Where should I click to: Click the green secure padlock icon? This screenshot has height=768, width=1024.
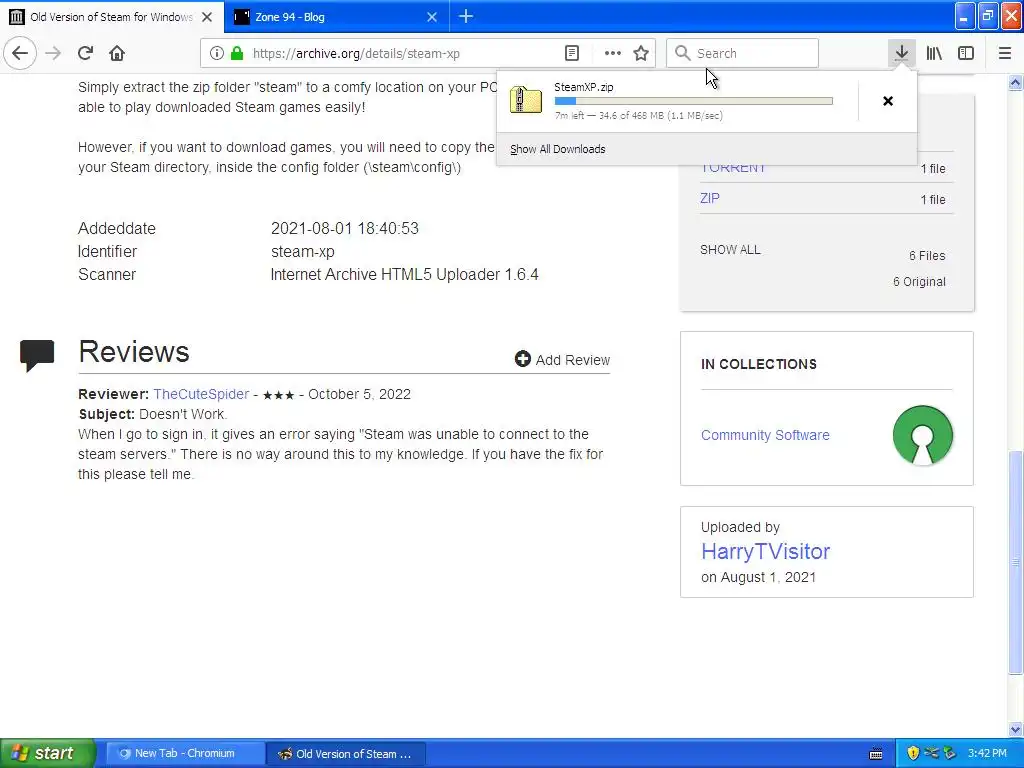[x=237, y=54]
